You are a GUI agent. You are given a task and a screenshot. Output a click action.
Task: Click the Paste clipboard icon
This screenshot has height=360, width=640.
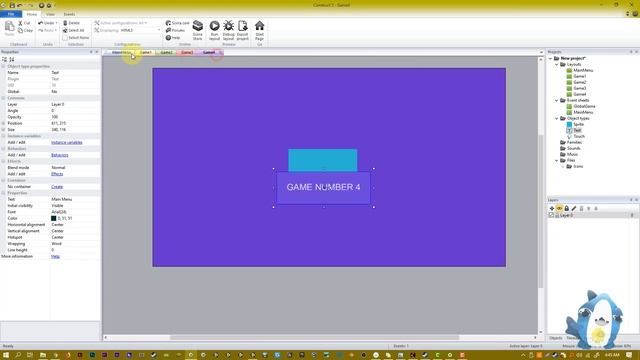point(9,27)
